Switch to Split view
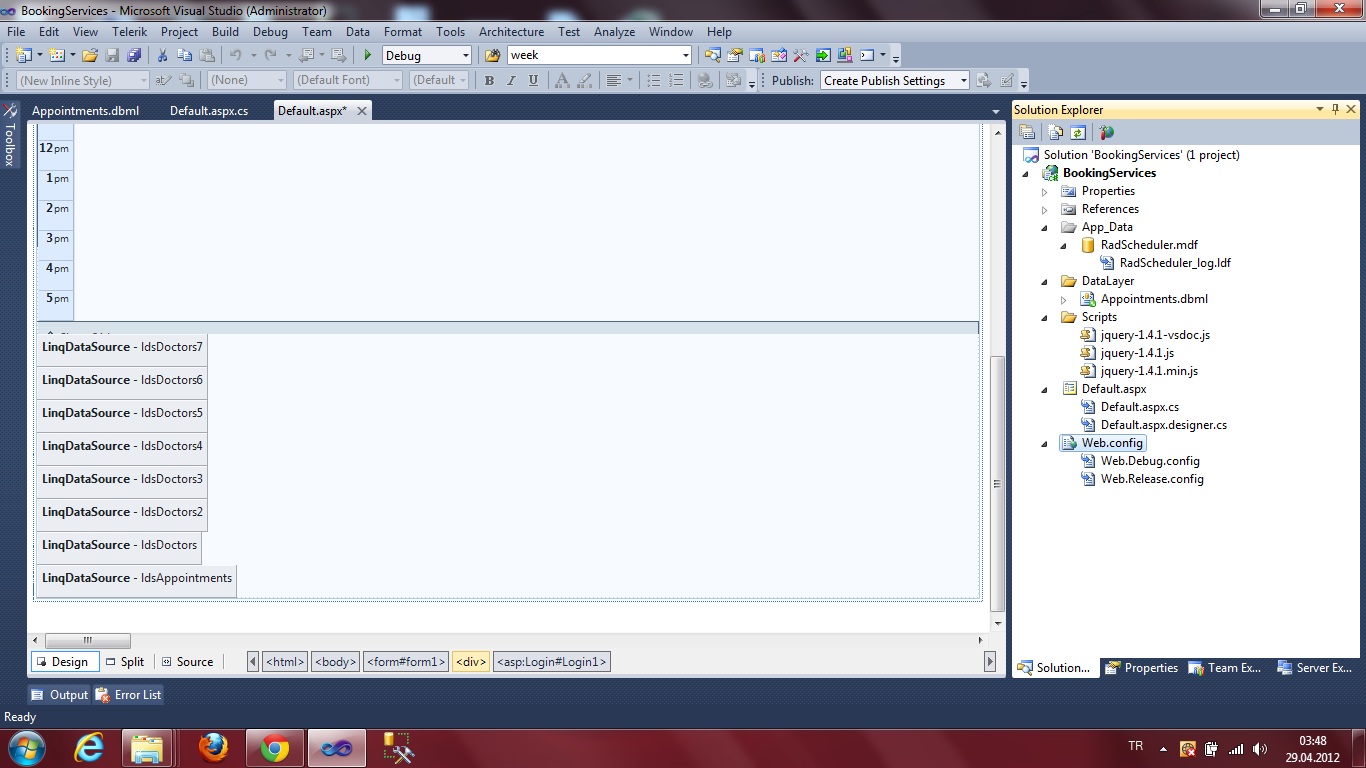 [x=125, y=662]
